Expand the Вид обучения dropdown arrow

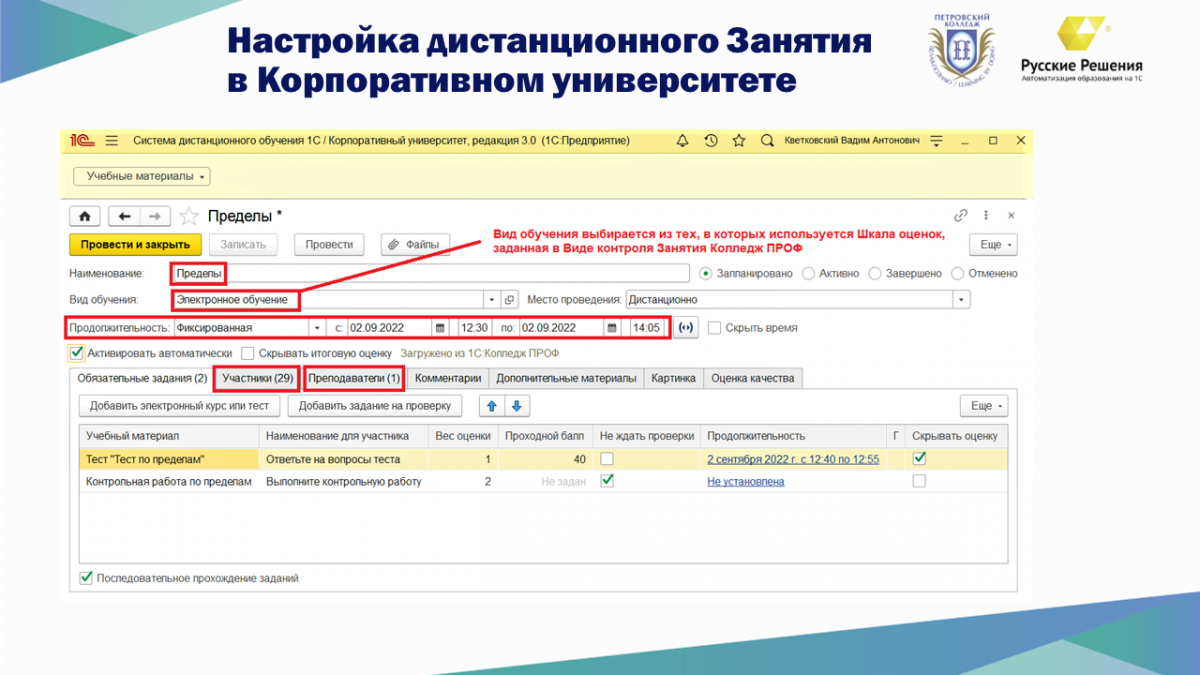click(x=491, y=299)
